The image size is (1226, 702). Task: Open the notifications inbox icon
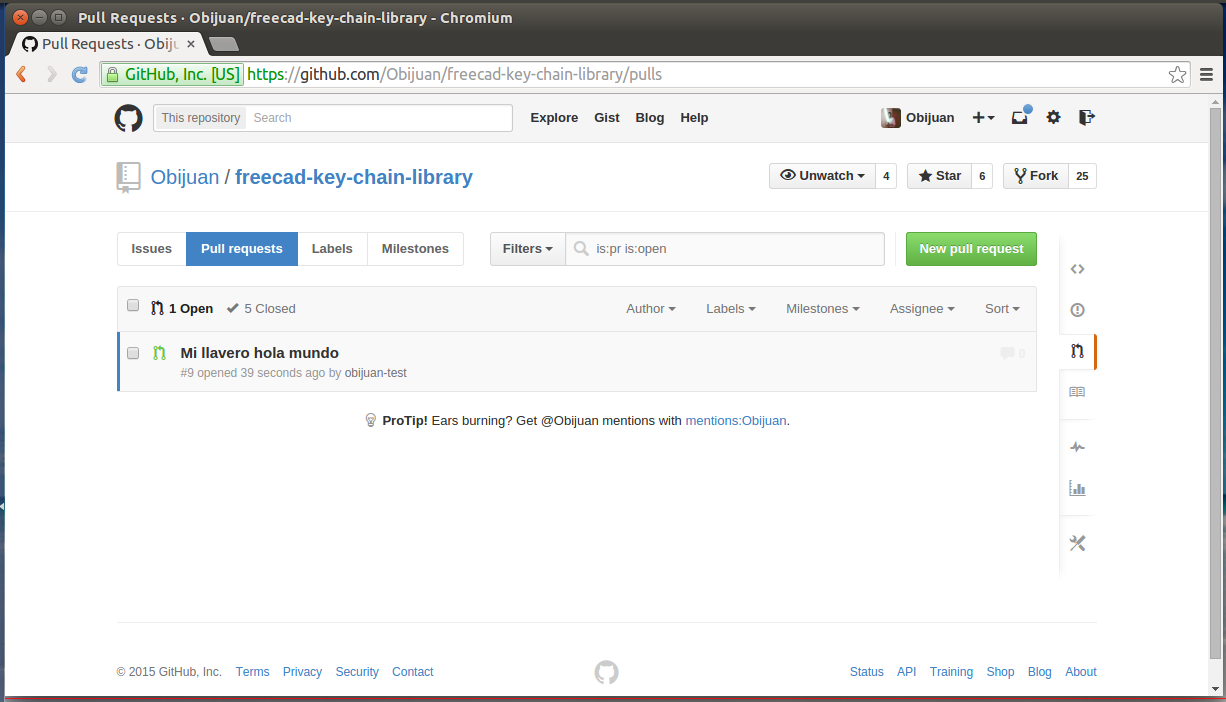1019,117
